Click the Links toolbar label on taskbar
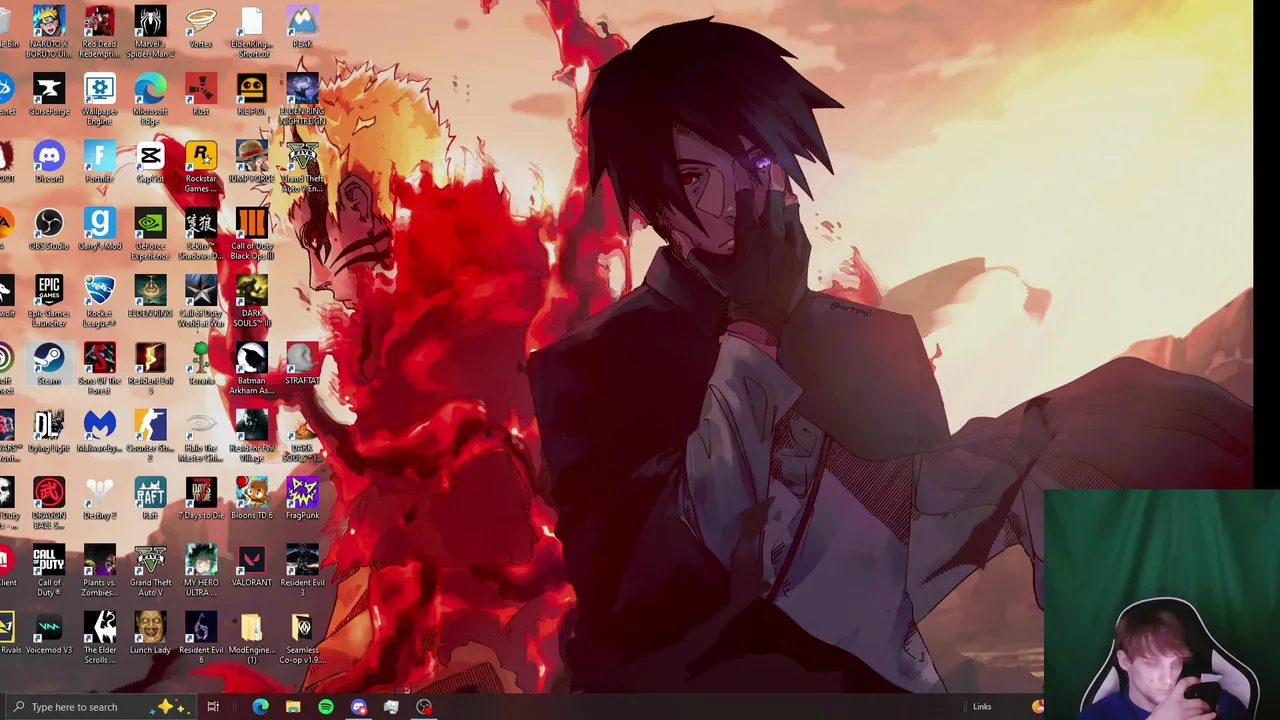 982,707
